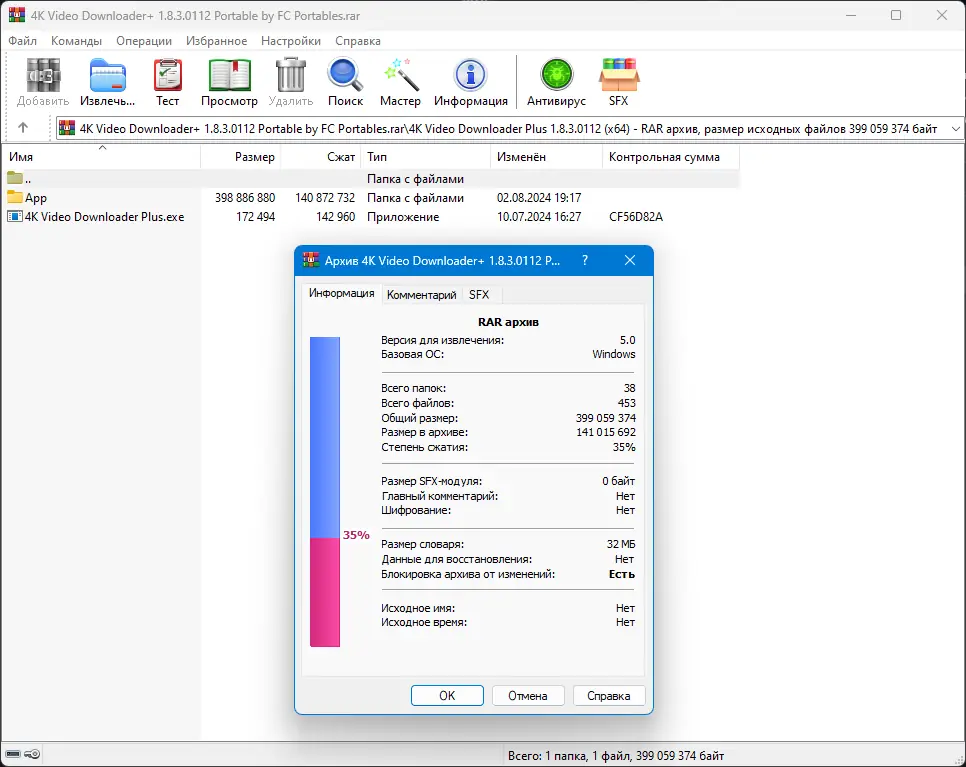
Task: Show archive info via the Информация icon
Action: (470, 80)
